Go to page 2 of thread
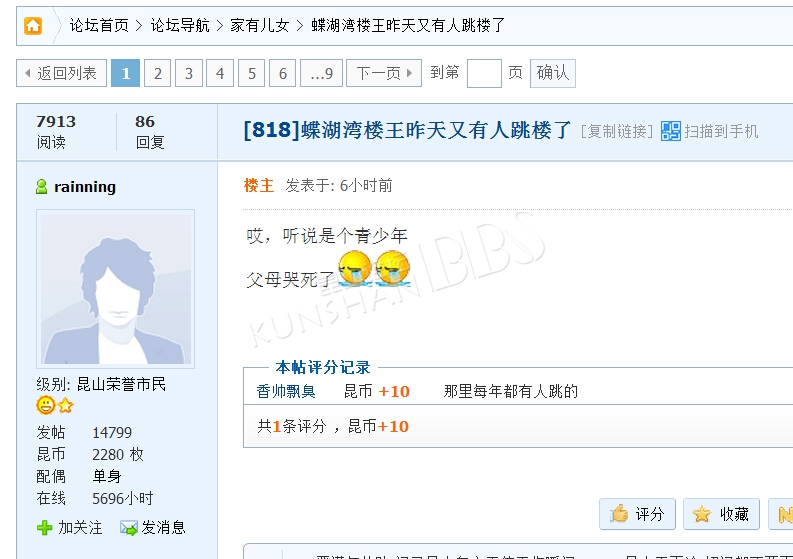This screenshot has width=793, height=559. pyautogui.click(x=157, y=73)
